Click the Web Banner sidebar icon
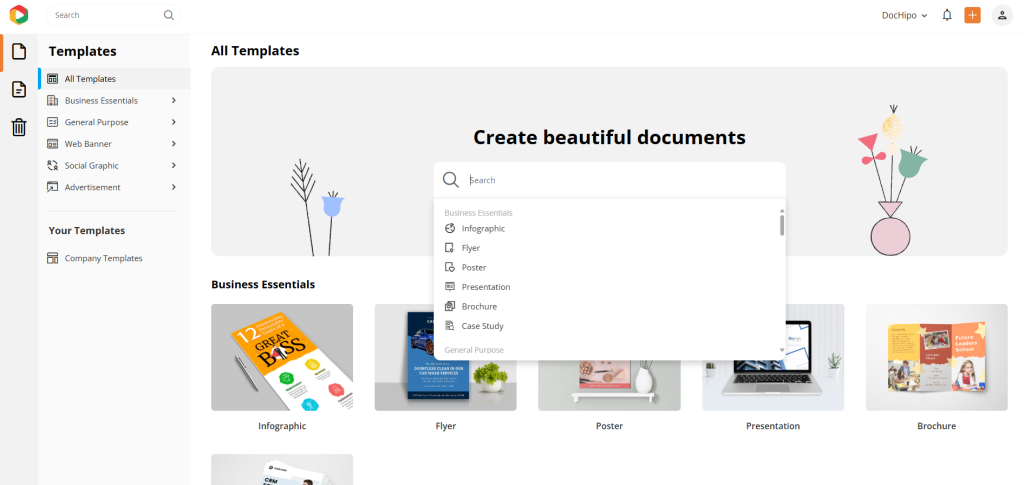This screenshot has height=485, width=1024. (x=53, y=144)
